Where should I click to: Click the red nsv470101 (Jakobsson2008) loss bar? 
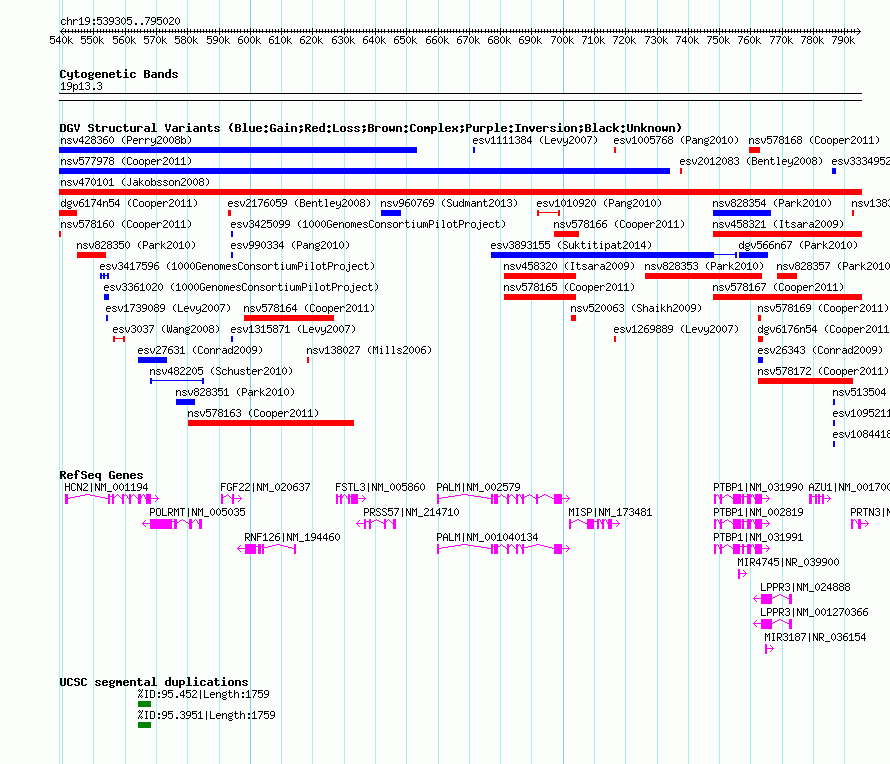(460, 192)
